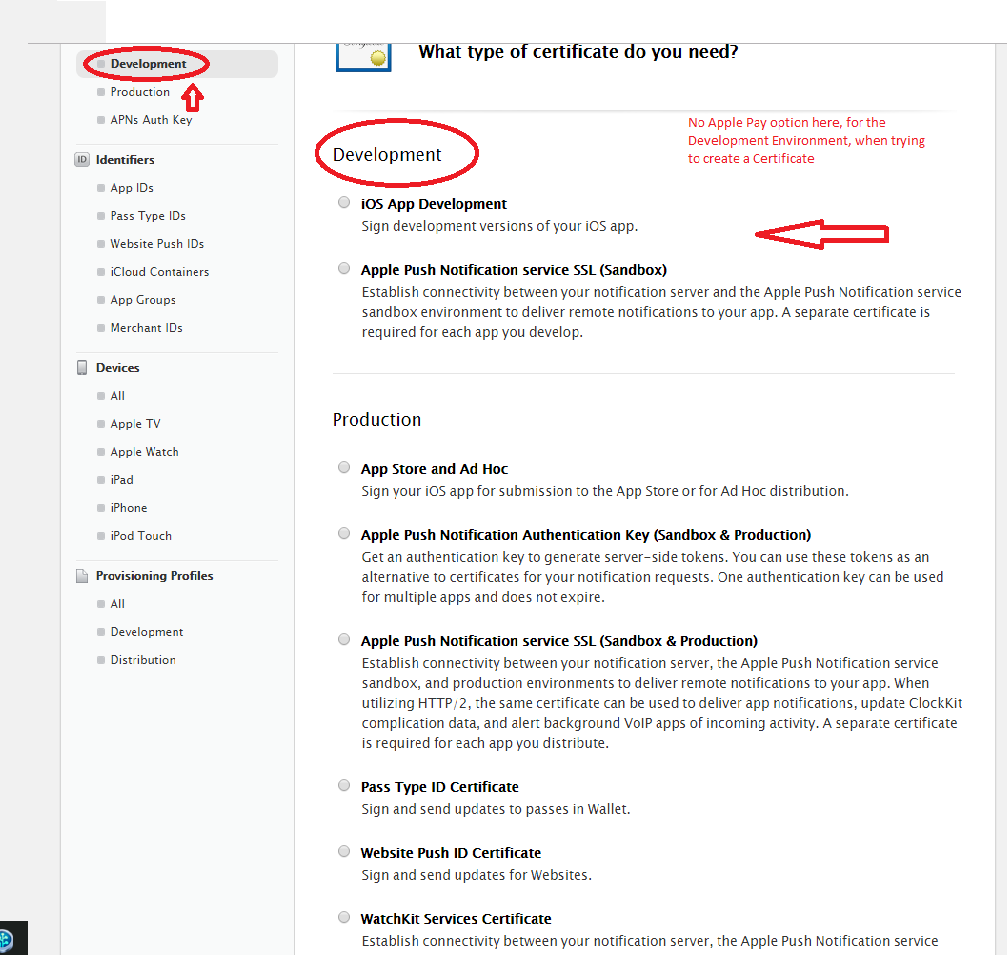1007x955 pixels.
Task: Select App Store and Ad Hoc option
Action: (x=344, y=468)
